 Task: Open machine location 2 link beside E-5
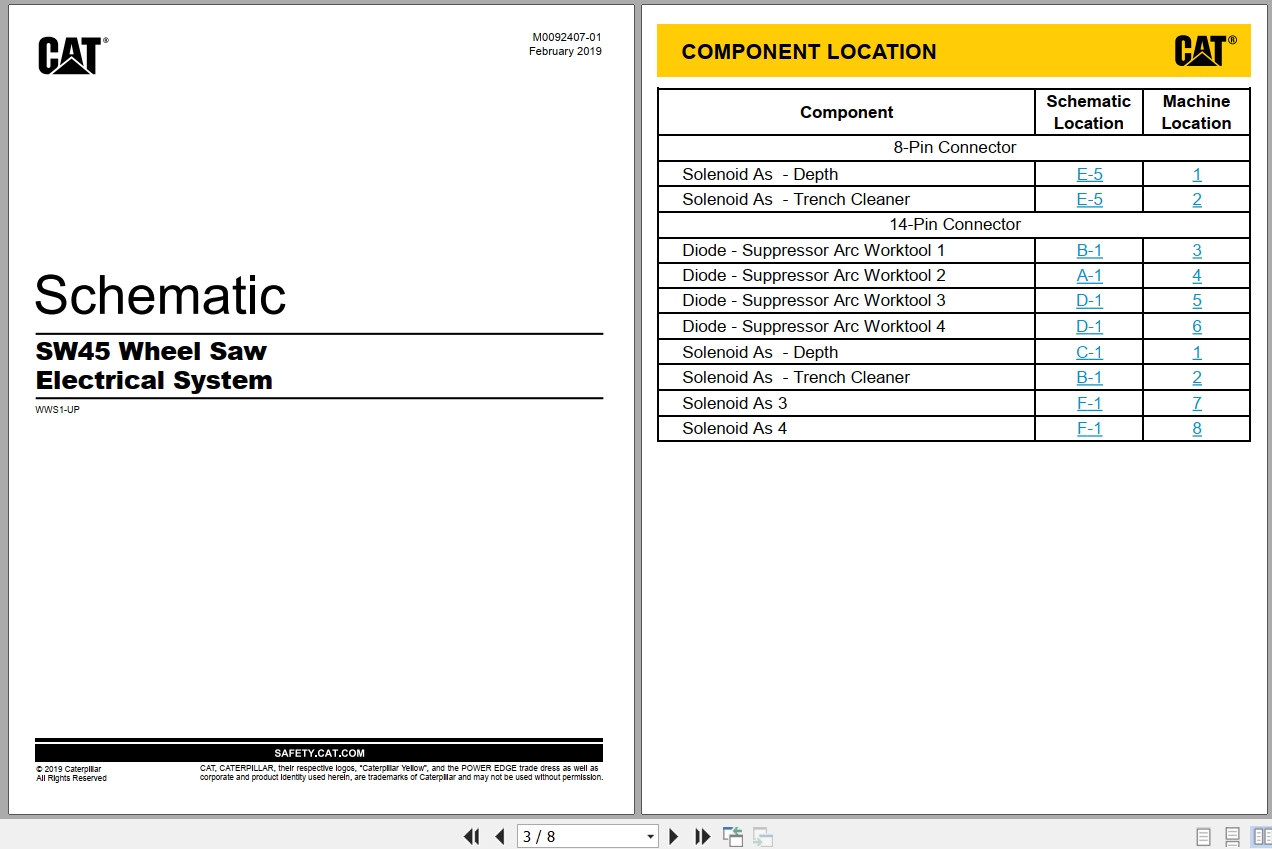pyautogui.click(x=1197, y=199)
